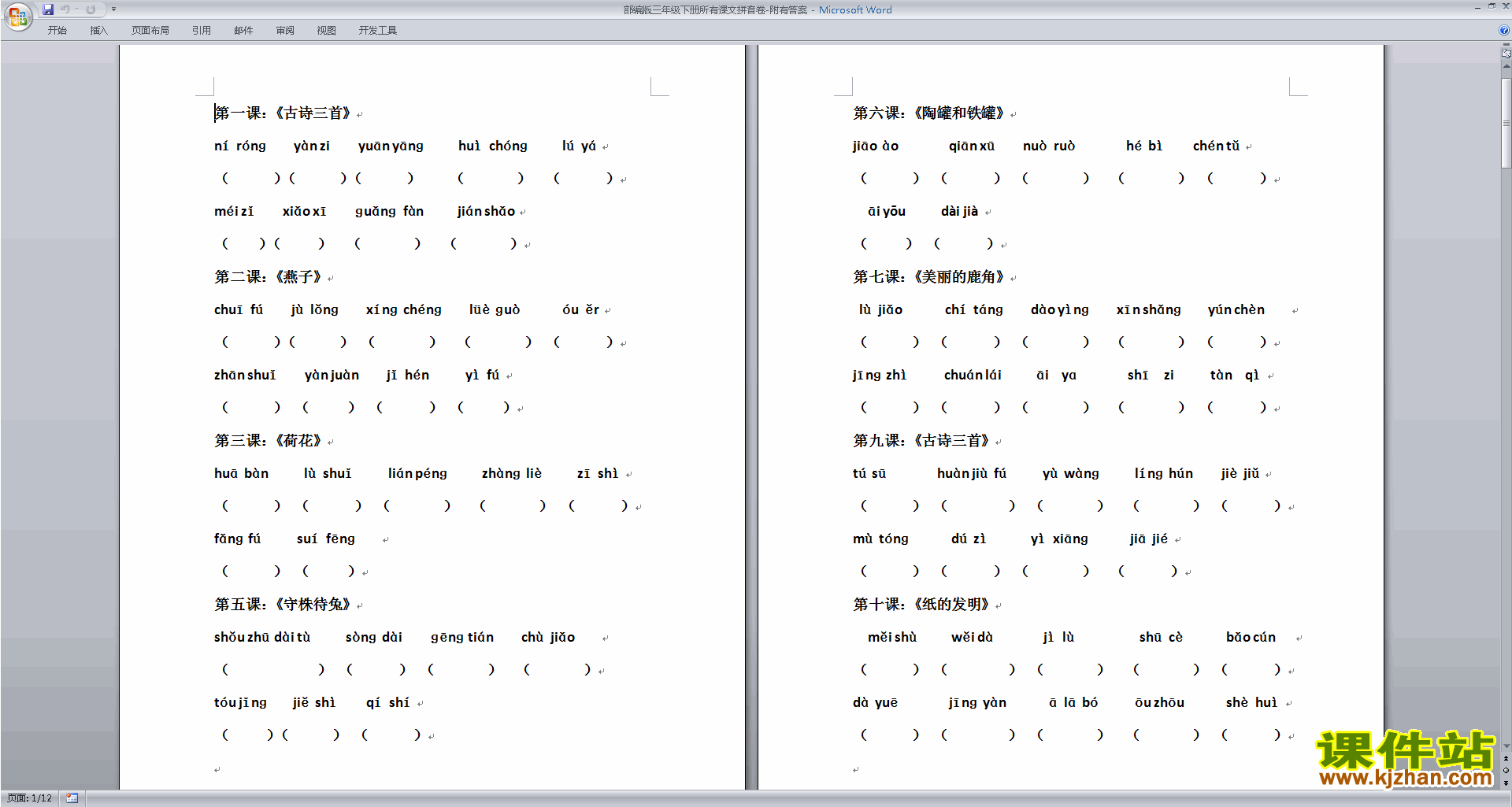Click the Next Page double-arrow button
This screenshot has width=1512, height=807.
[1506, 783]
